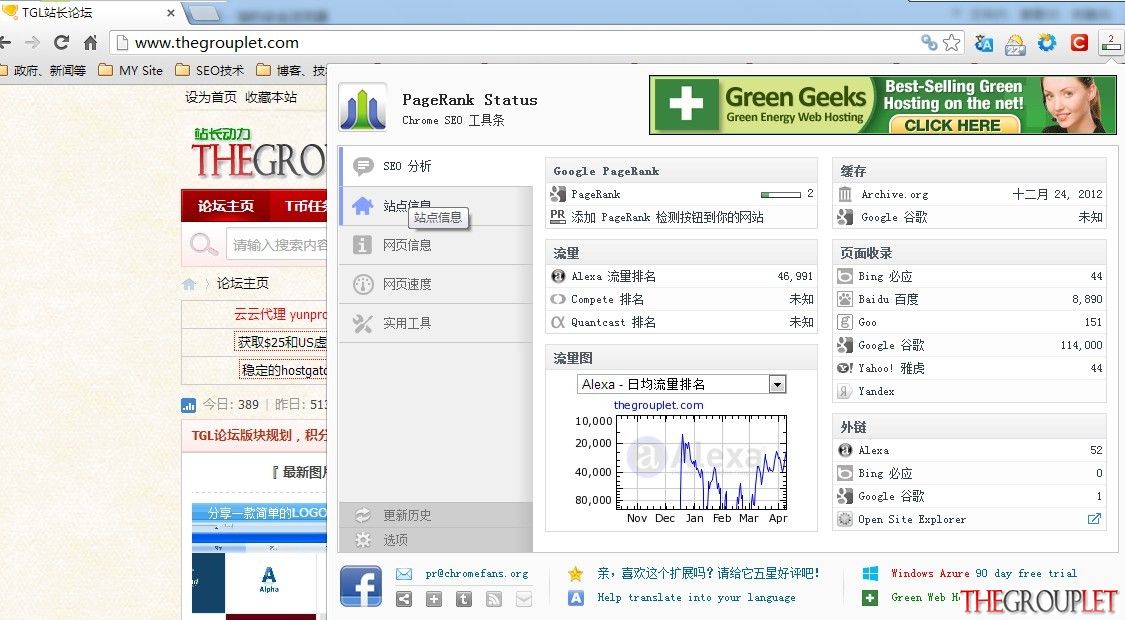
Task: Open the SEO技术 bookmarks folder
Action: click(210, 70)
